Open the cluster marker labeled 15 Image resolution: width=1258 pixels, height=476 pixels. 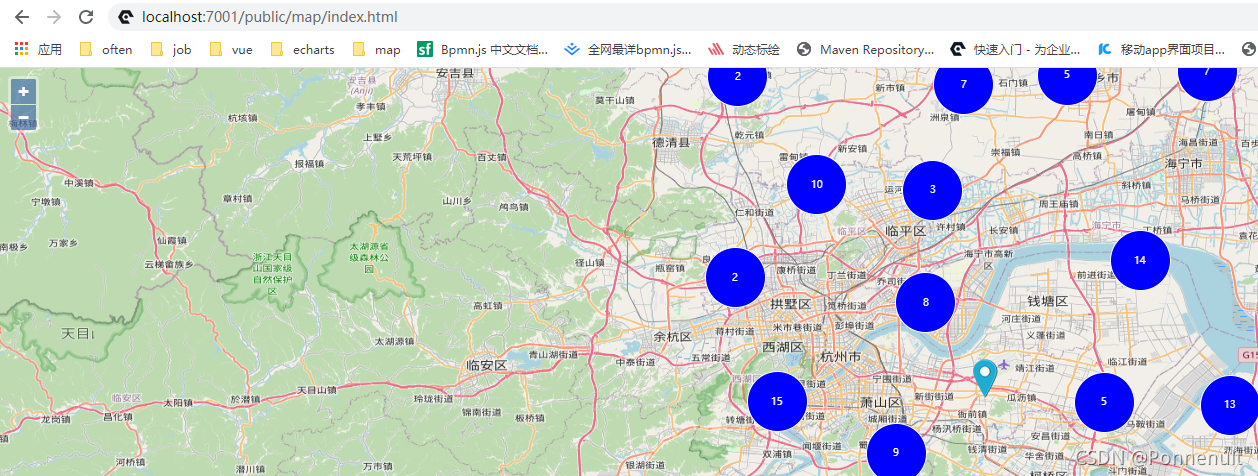[x=777, y=401]
